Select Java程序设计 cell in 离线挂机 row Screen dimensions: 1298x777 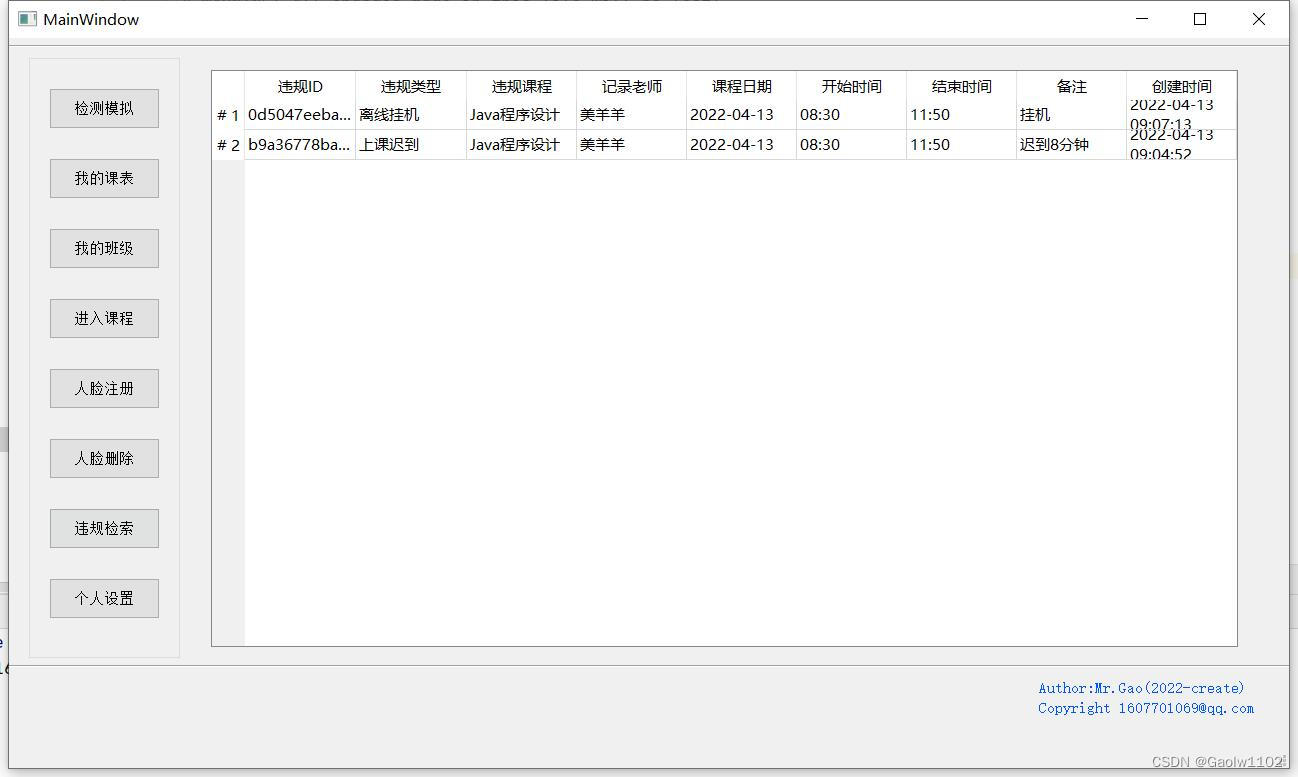click(x=521, y=115)
